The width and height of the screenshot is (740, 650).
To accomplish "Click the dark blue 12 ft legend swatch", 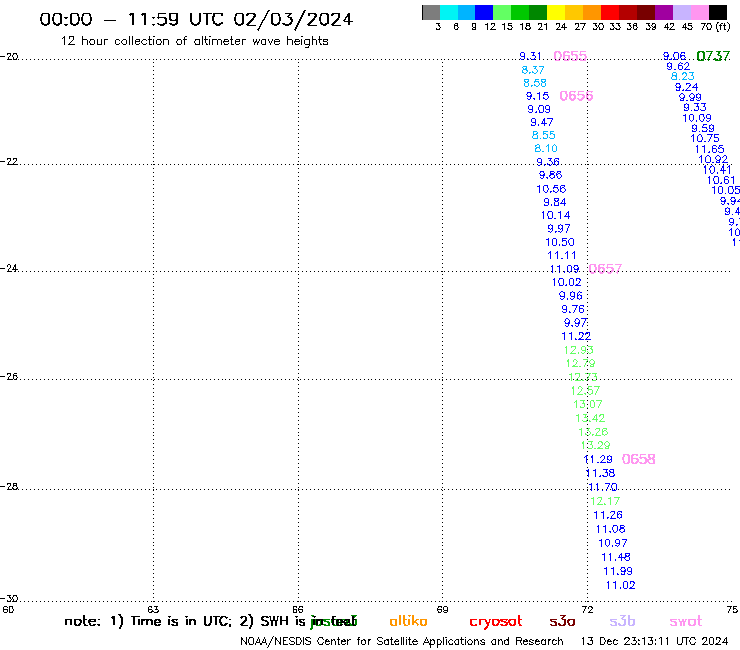I will 484,12.
